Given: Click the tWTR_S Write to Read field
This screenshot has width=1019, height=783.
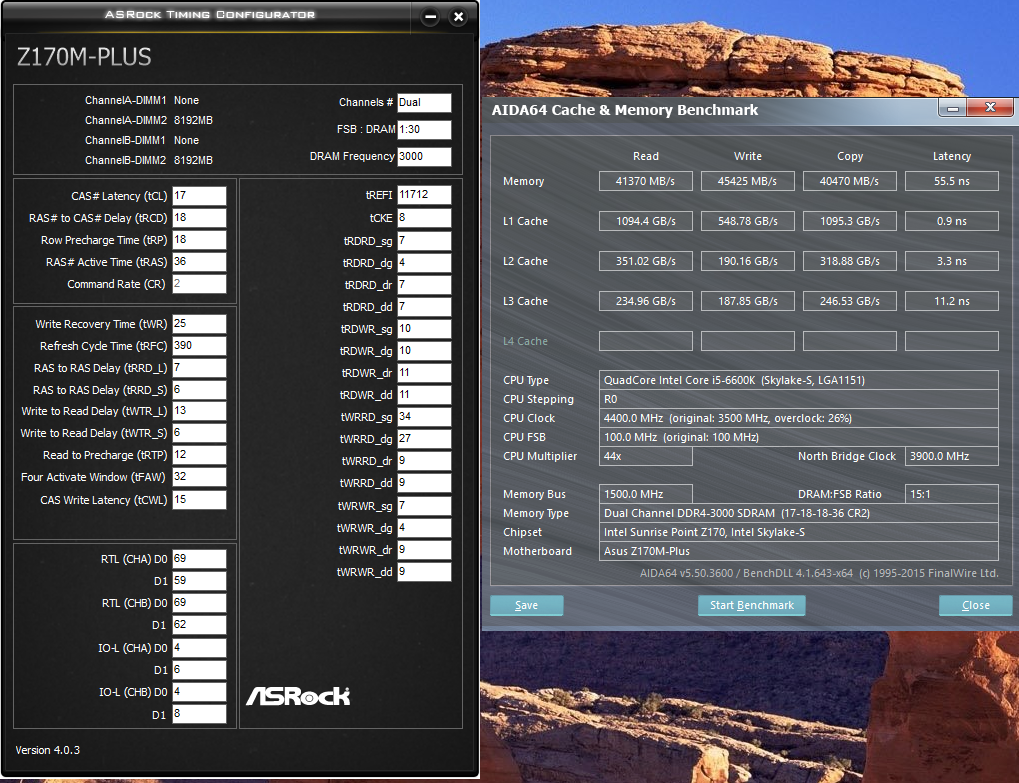Looking at the screenshot, I should (200, 433).
